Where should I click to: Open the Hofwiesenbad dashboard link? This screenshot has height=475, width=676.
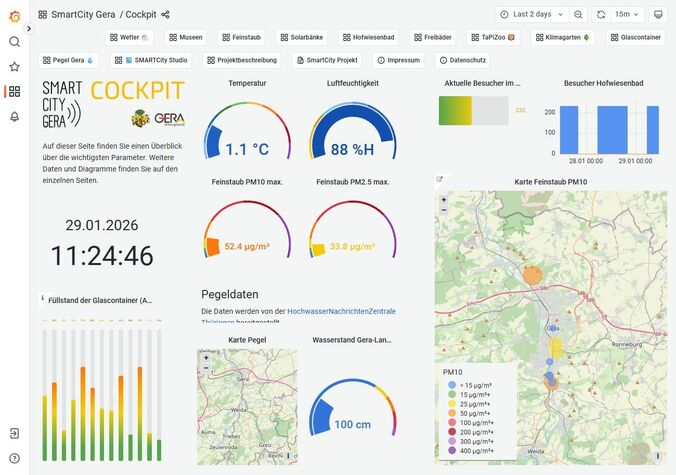pyautogui.click(x=369, y=38)
